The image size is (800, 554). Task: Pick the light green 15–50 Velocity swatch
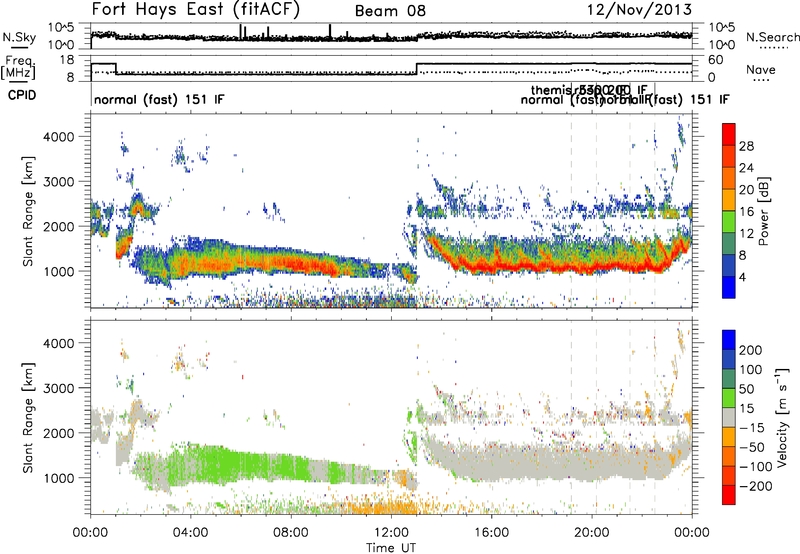coord(729,398)
